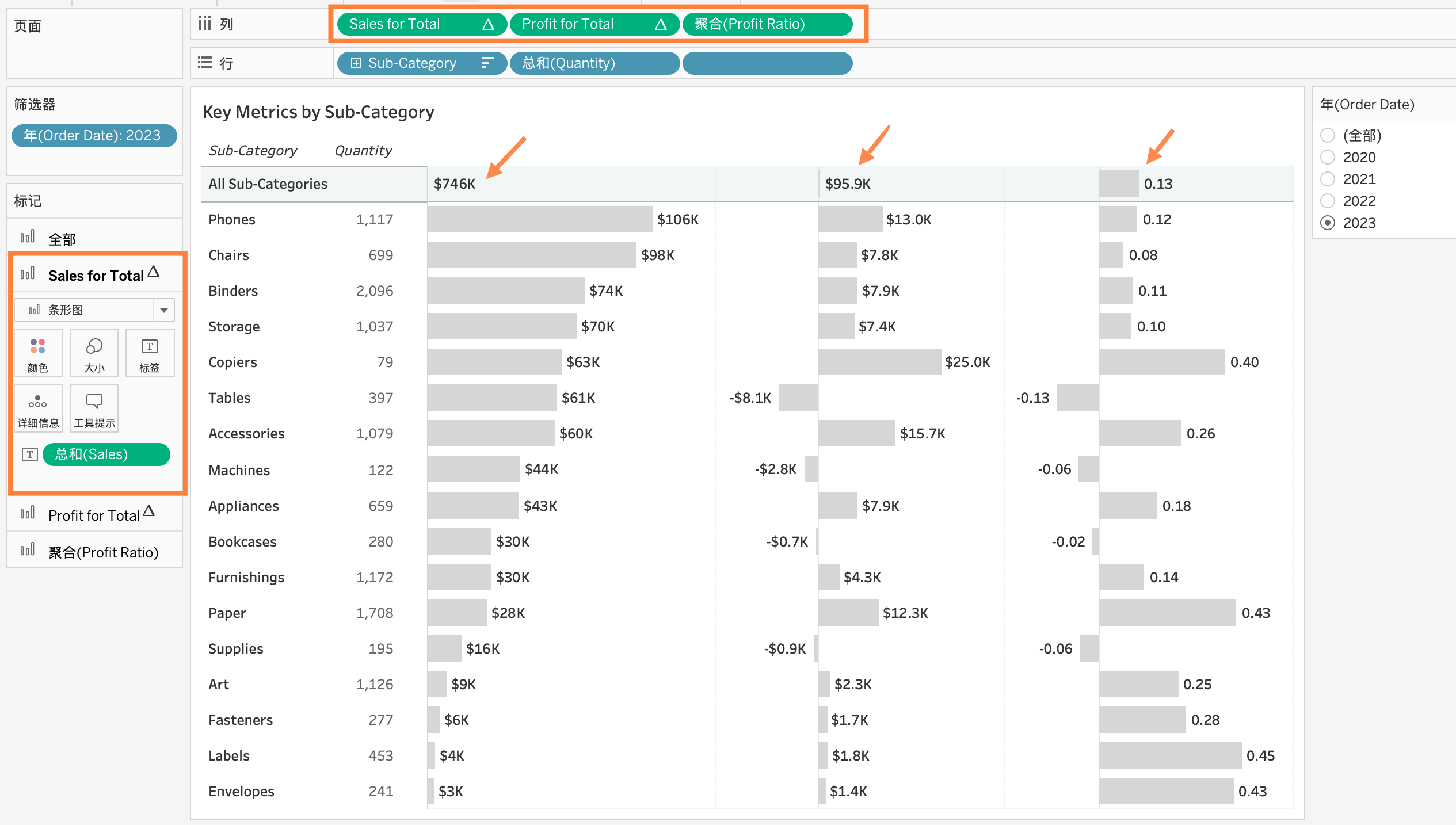1456x825 pixels.
Task: Click the Detail (详细信息) mark button
Action: coord(38,408)
